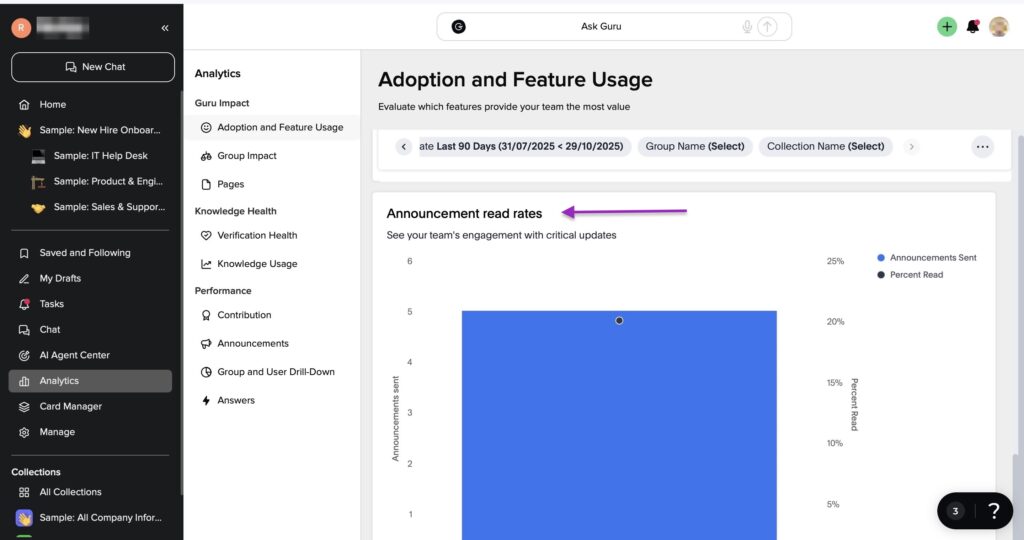Click Group and User Drill-Down pie icon
This screenshot has height=540, width=1024.
point(206,372)
